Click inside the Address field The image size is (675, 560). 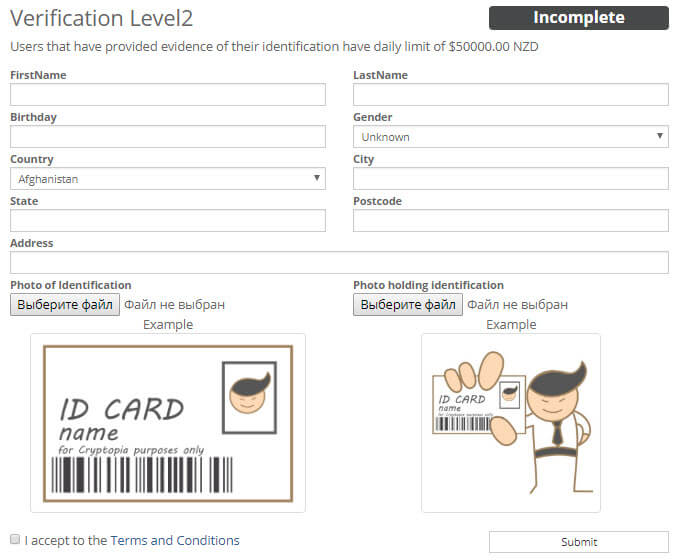pos(339,263)
